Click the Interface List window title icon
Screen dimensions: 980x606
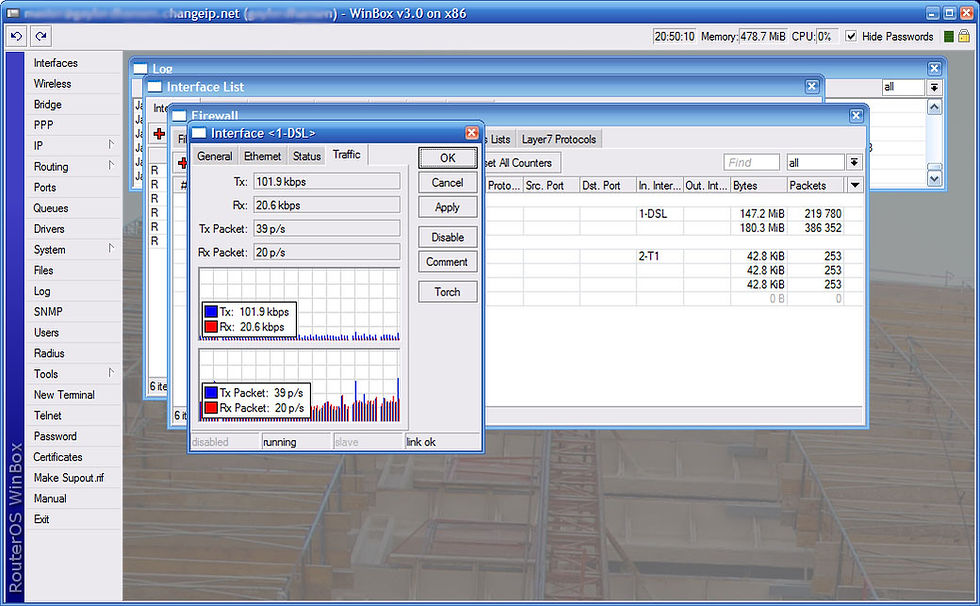point(155,87)
